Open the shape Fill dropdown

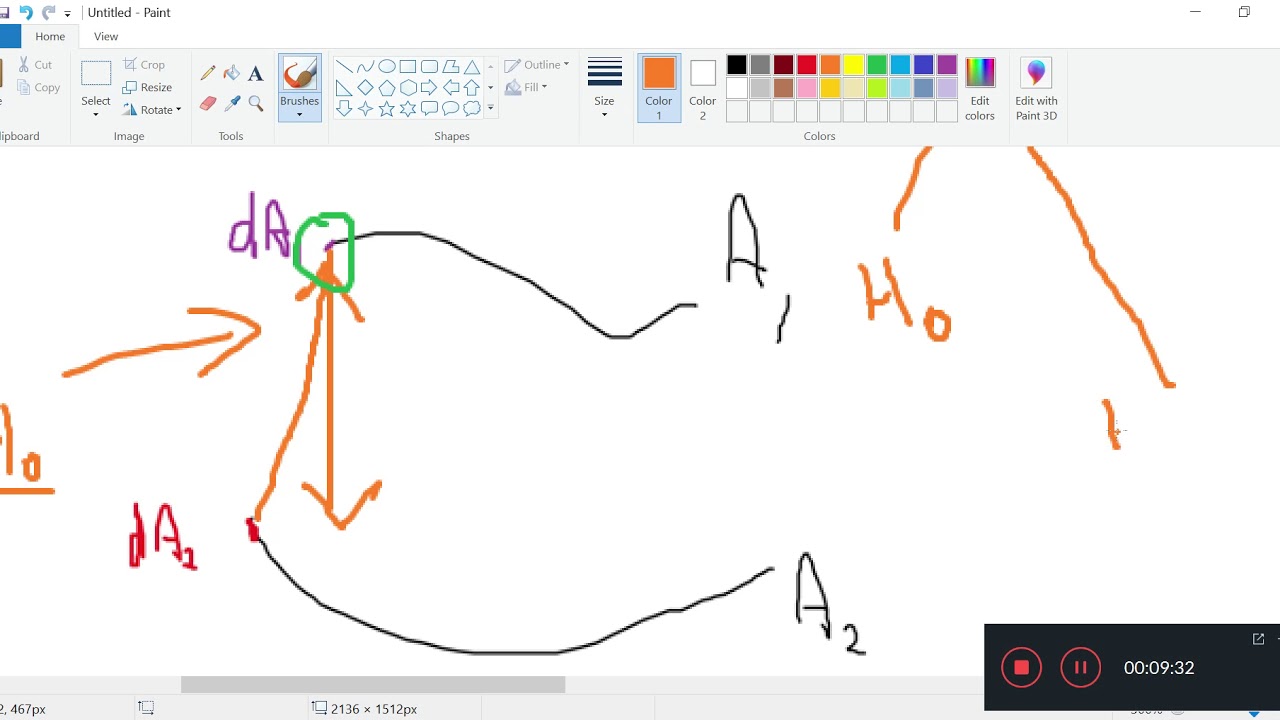527,87
